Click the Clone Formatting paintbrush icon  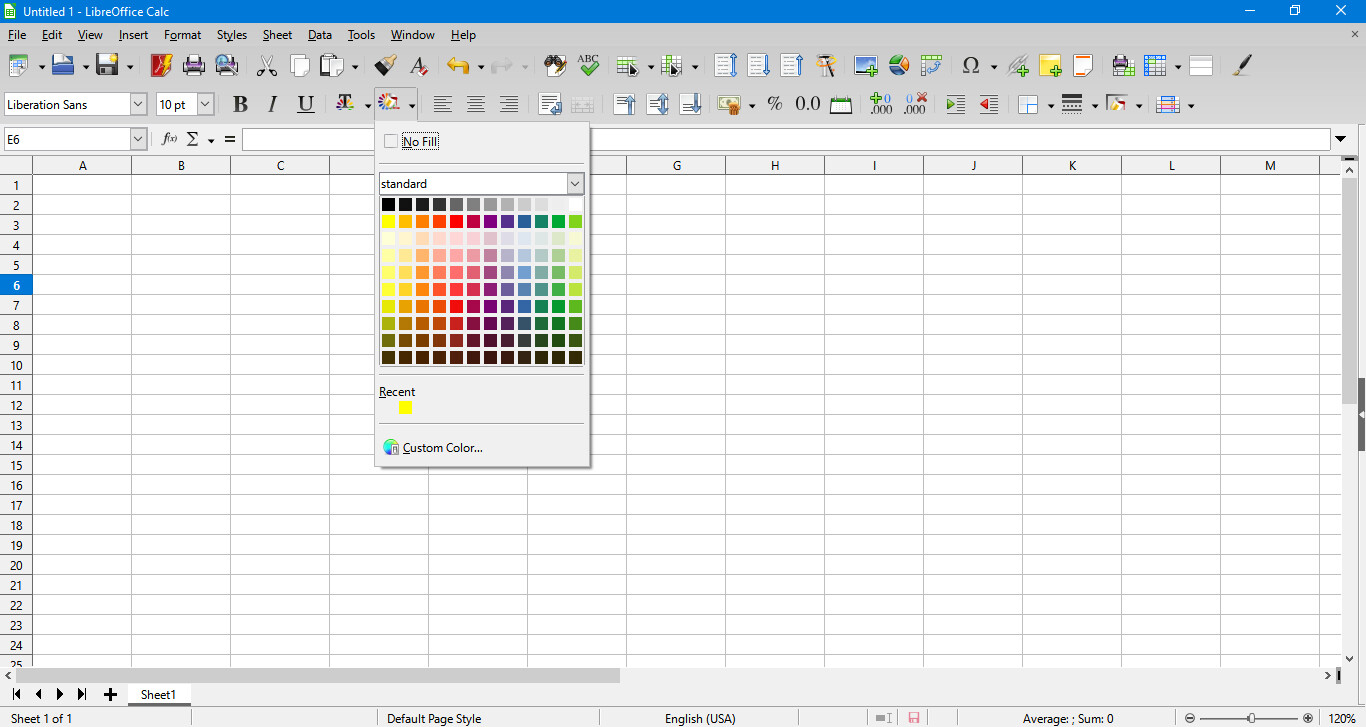[x=386, y=66]
